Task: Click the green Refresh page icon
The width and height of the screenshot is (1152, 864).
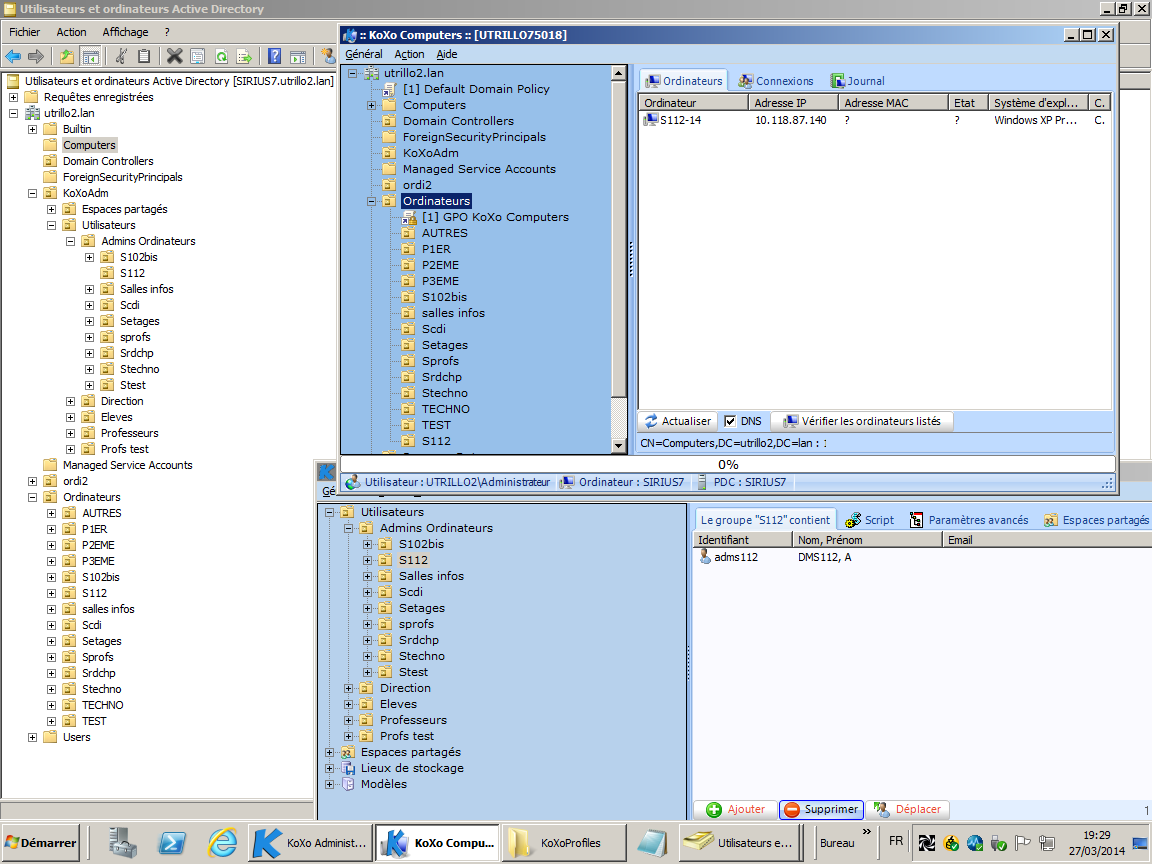Action: click(221, 57)
